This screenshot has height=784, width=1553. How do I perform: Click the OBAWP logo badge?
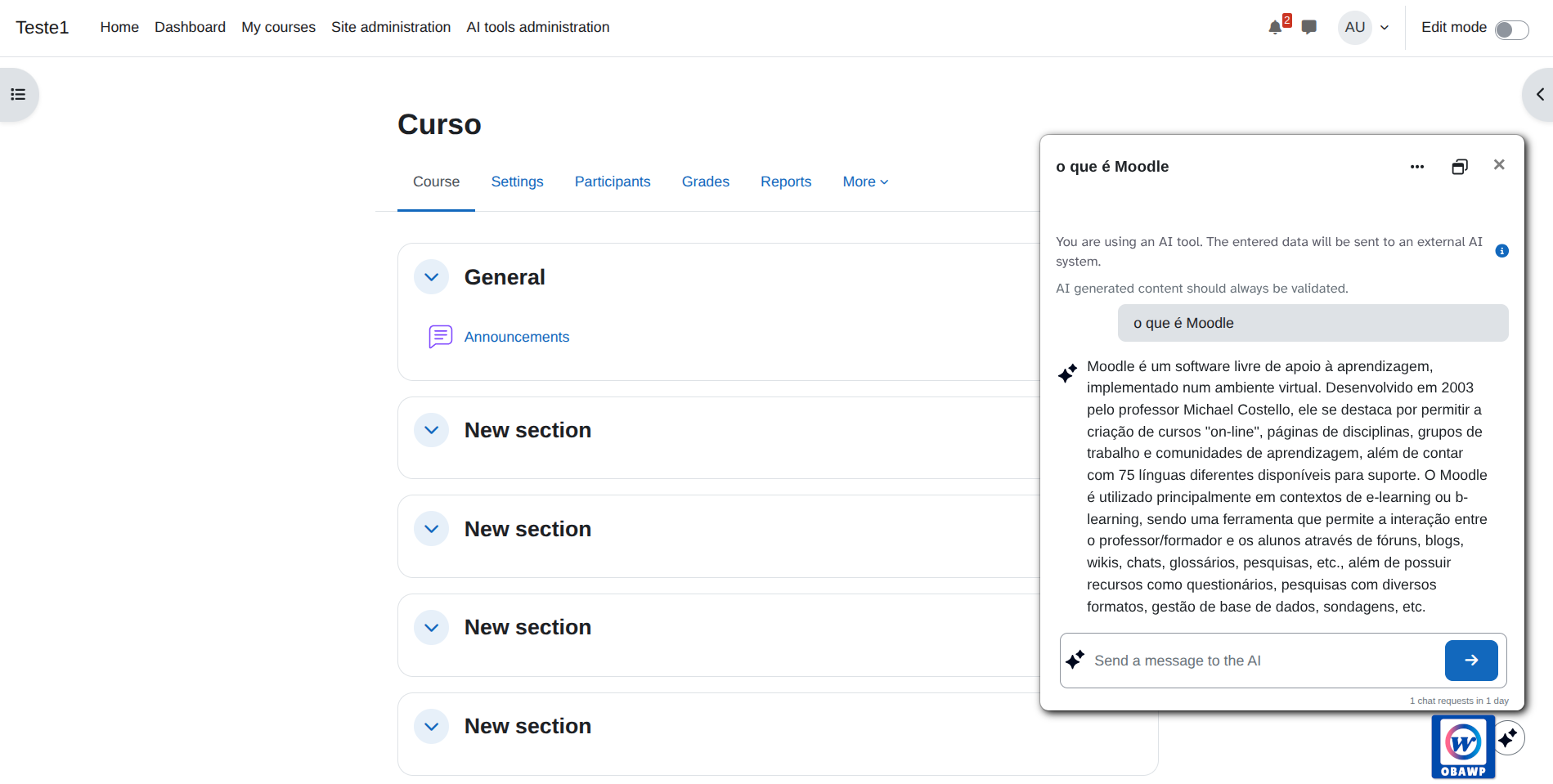tap(1463, 747)
